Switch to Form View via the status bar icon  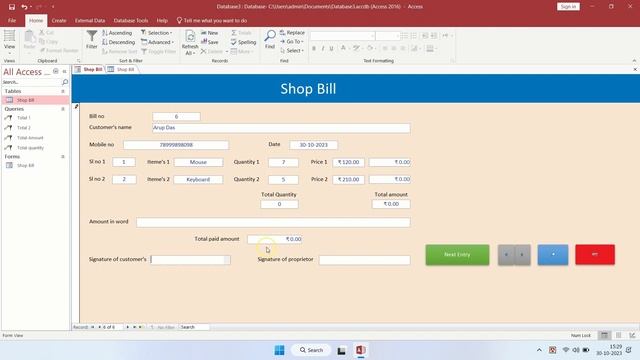[604, 336]
